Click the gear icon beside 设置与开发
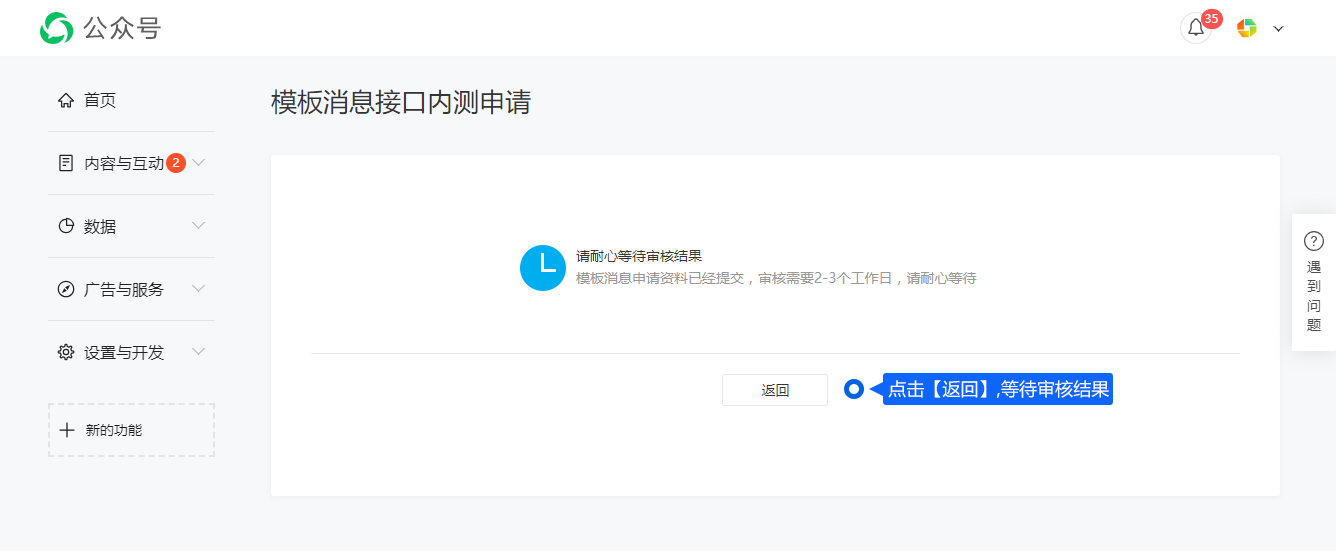Screen dimensions: 1336x551 tap(66, 352)
